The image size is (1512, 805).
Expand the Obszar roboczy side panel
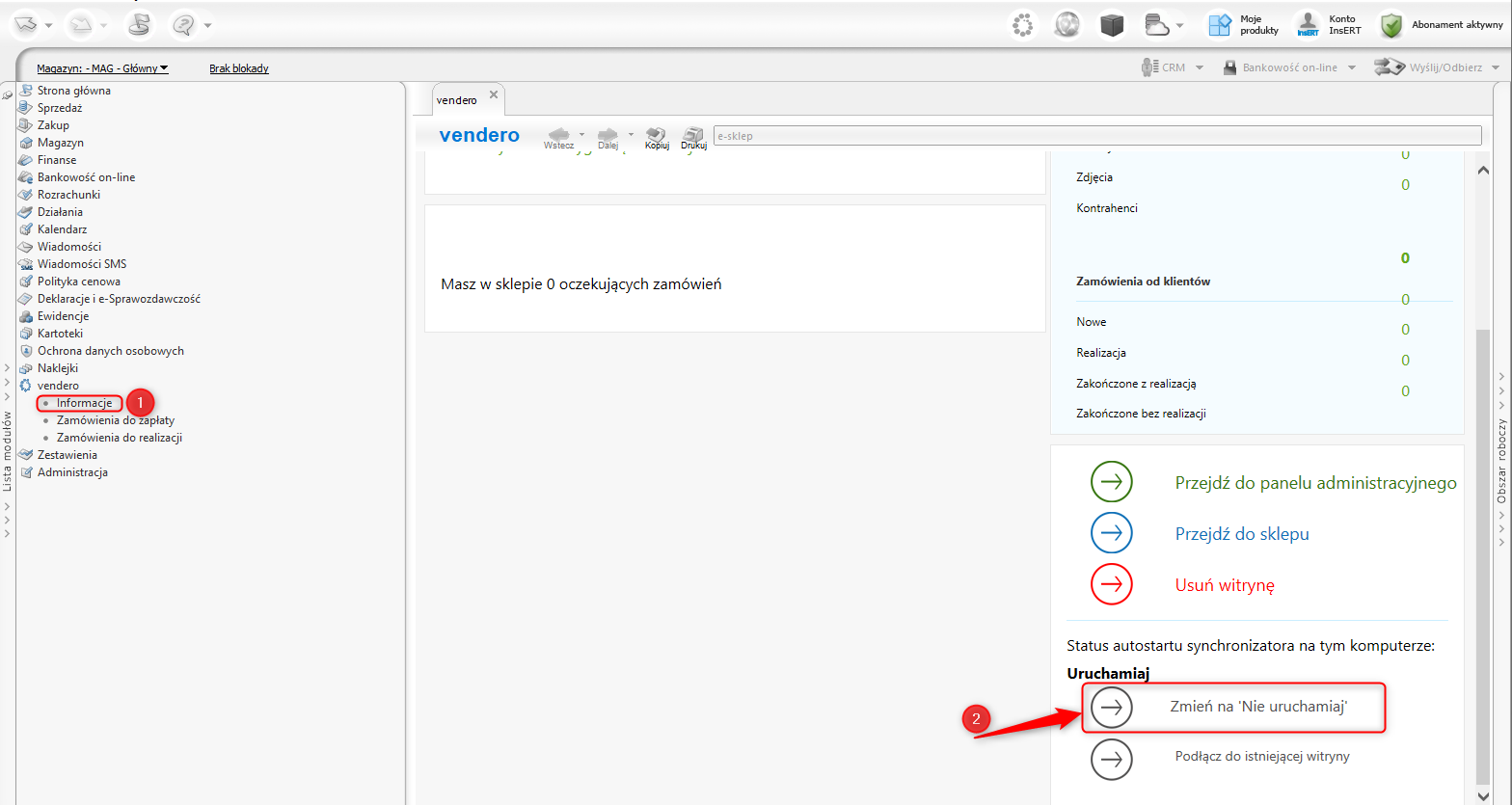coord(1501,460)
